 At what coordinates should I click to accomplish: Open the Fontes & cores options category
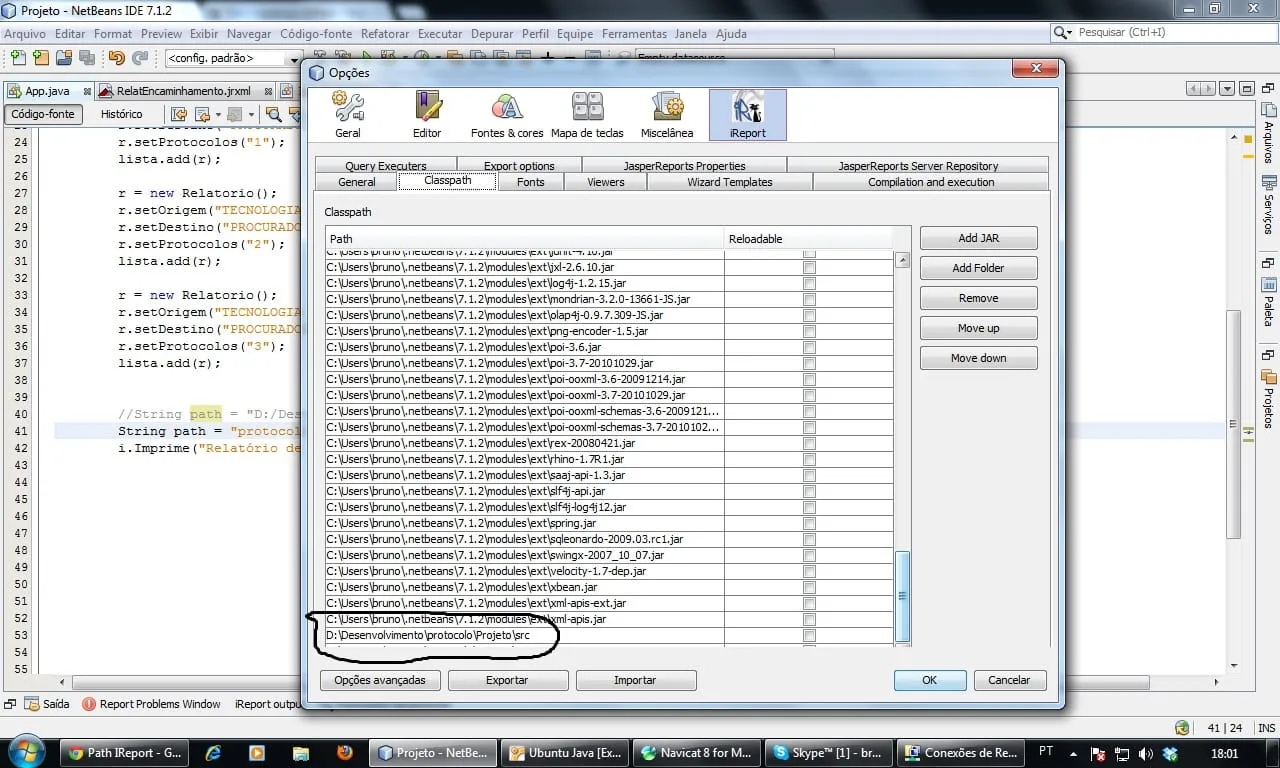tap(507, 115)
